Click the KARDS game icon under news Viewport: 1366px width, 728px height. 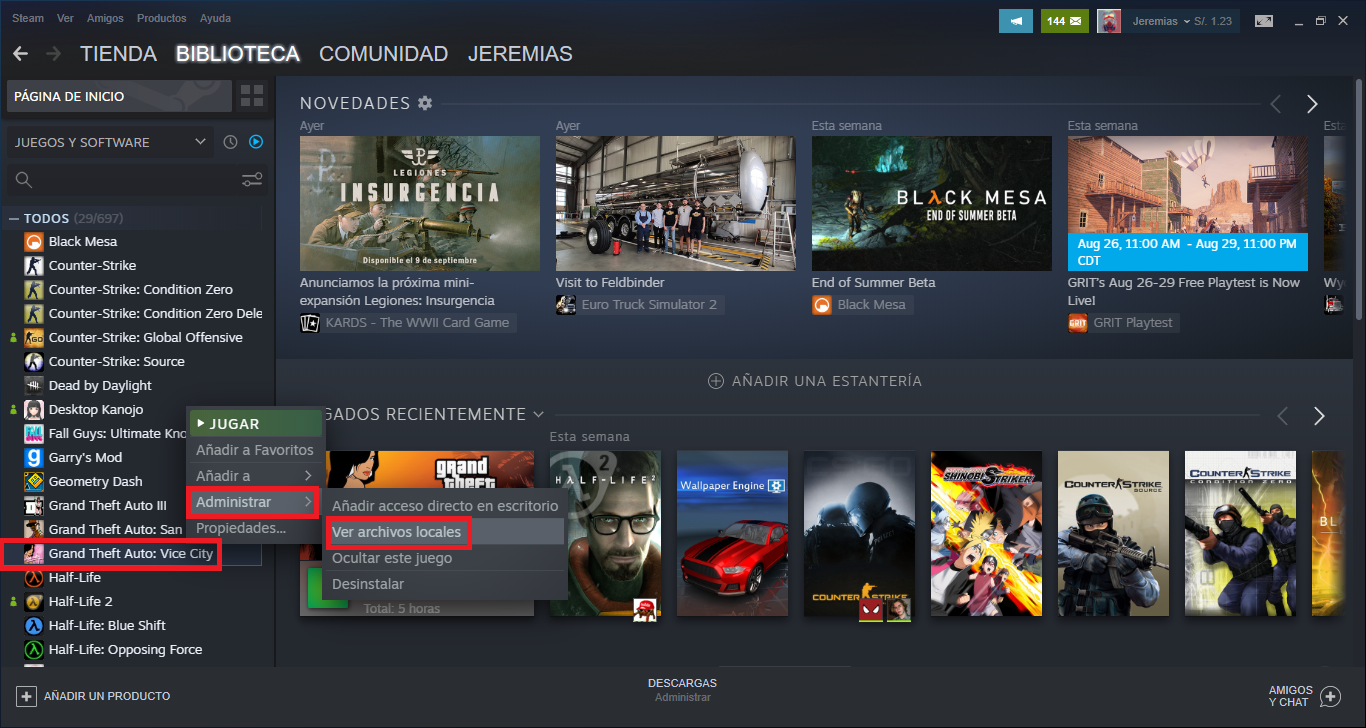pyautogui.click(x=309, y=323)
